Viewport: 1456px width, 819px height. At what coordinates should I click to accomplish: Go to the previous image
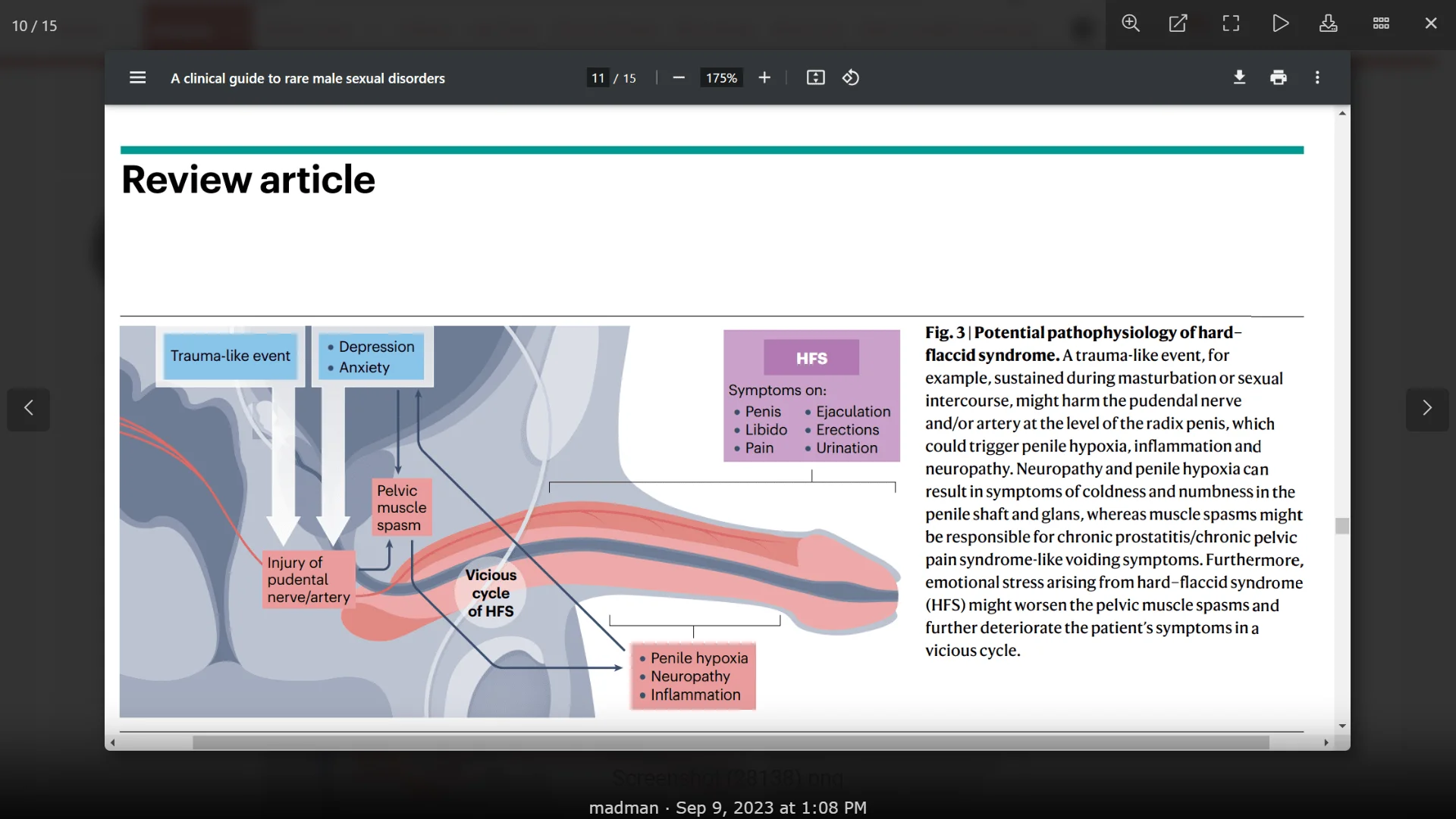29,409
